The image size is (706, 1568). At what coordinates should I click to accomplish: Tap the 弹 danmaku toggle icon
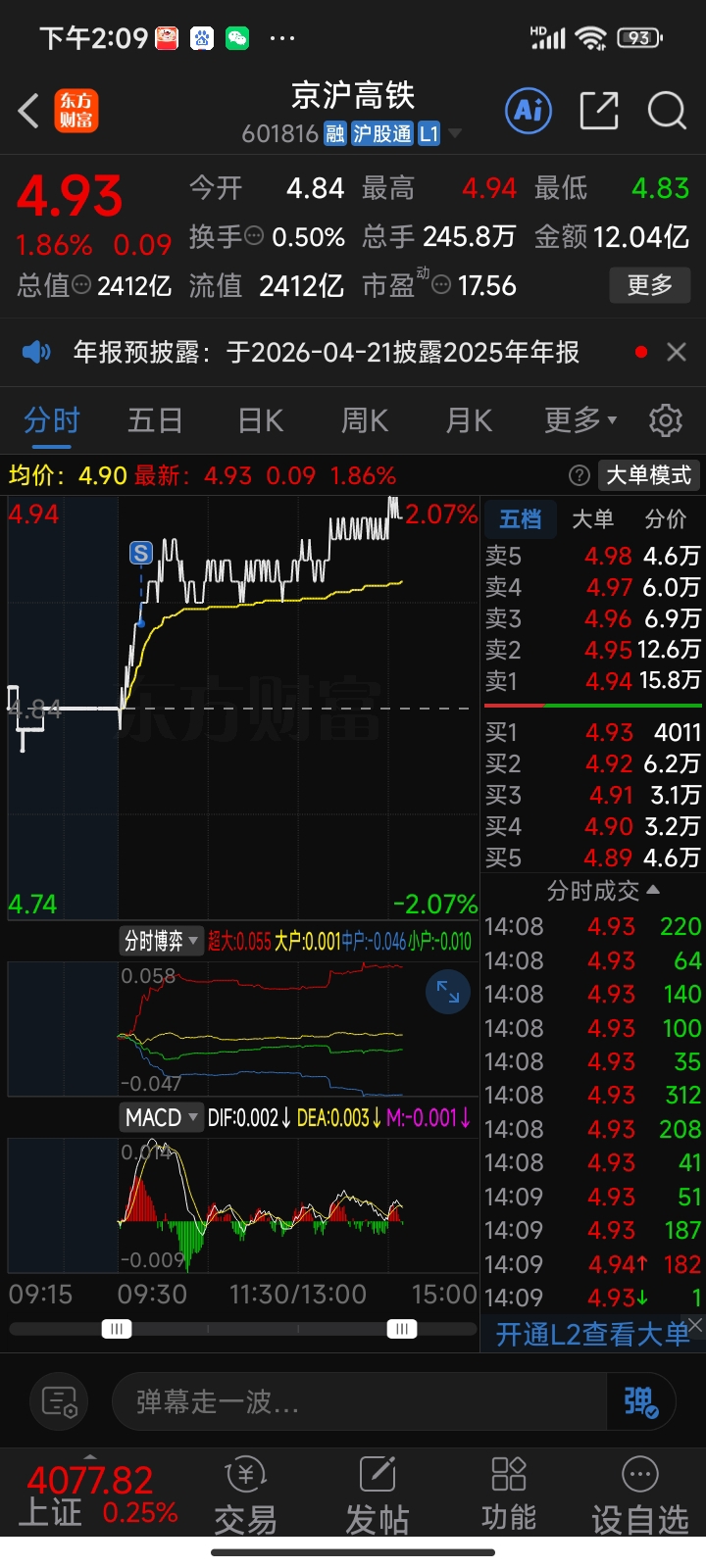642,1402
